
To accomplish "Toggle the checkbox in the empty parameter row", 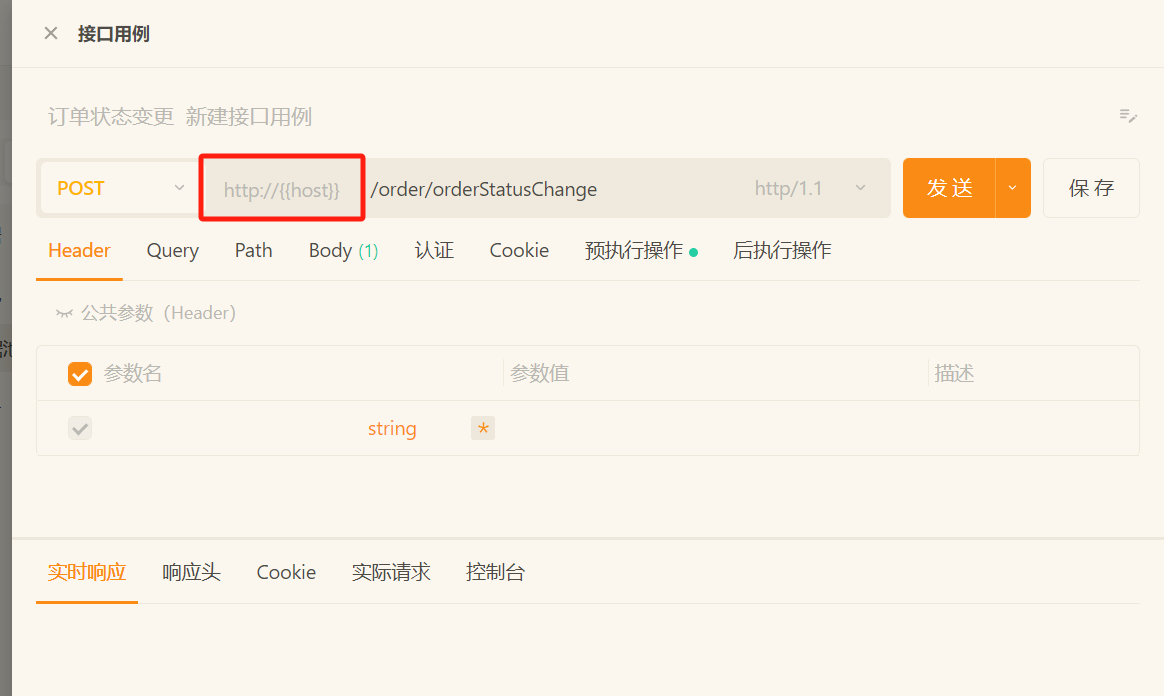I will (x=79, y=428).
